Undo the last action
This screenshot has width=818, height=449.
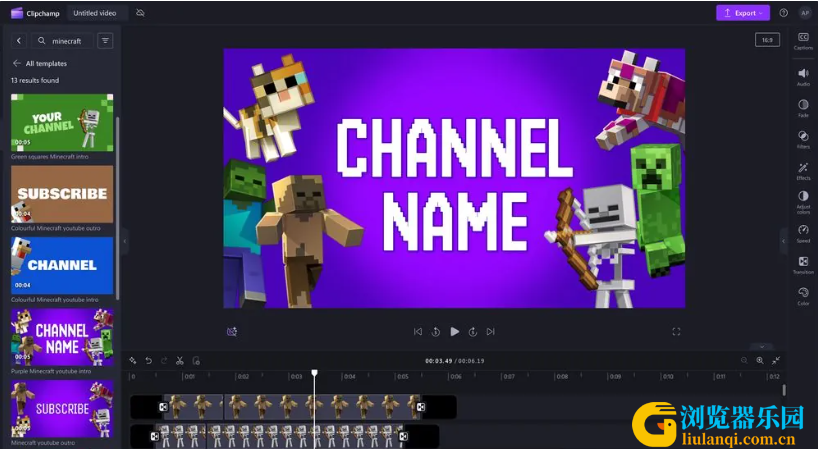(149, 360)
